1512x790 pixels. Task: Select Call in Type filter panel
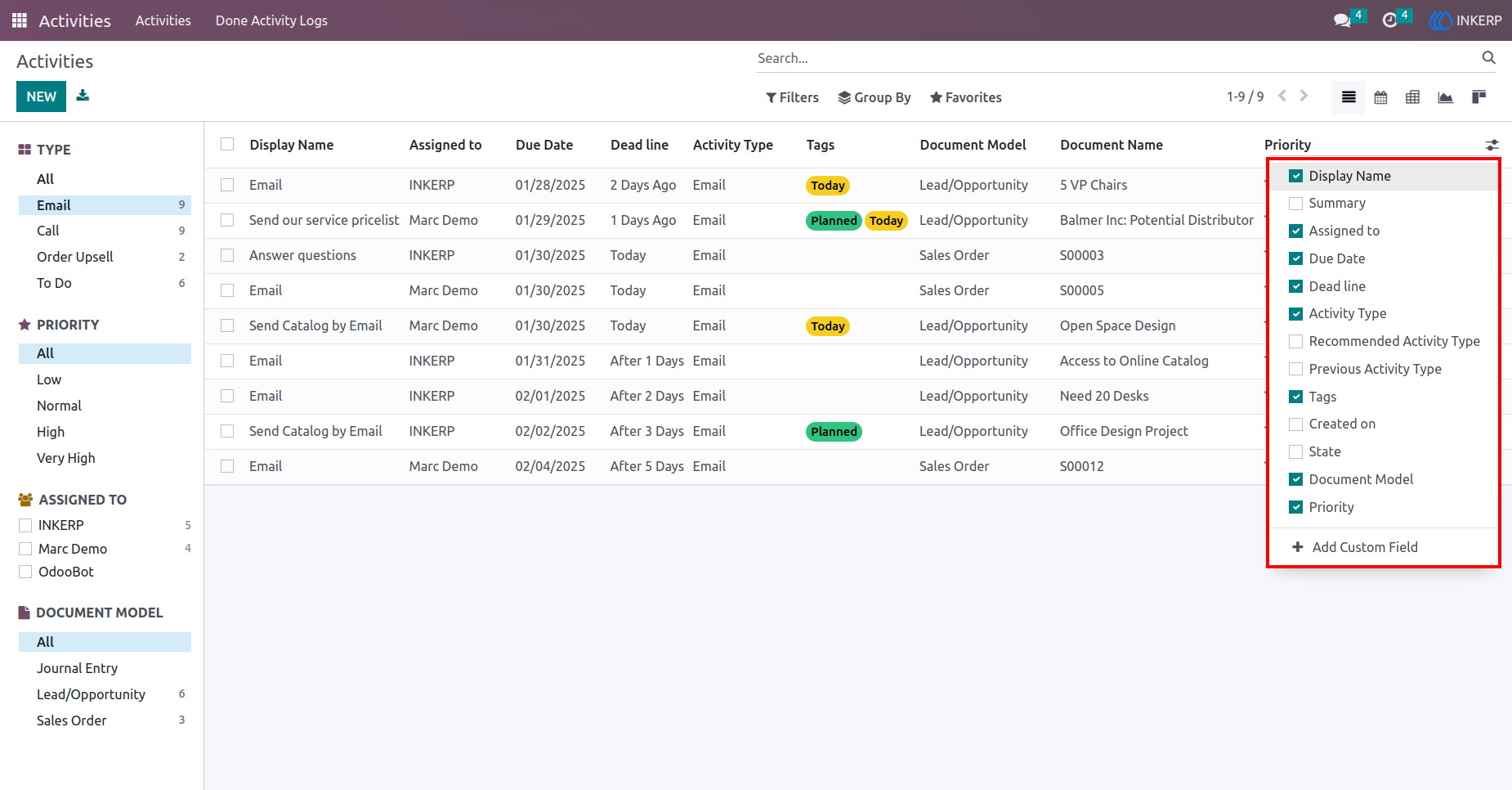pos(105,231)
